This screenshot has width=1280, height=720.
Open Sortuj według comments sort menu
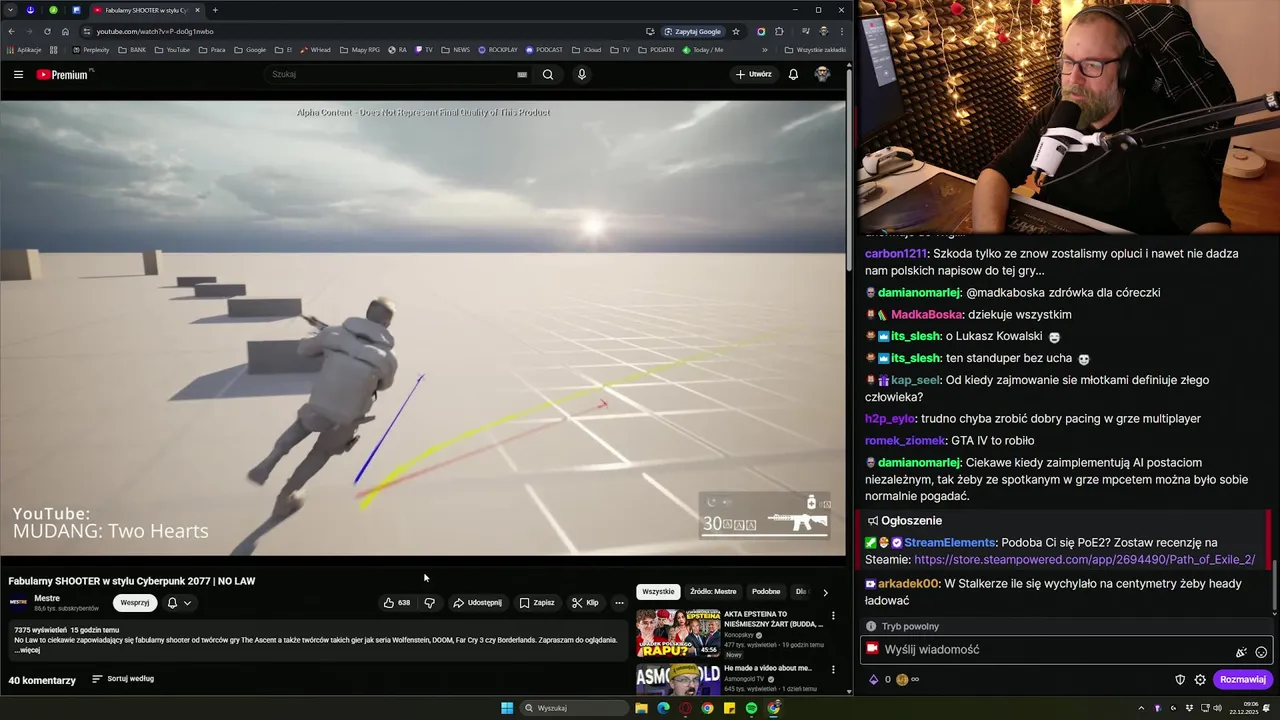point(123,679)
